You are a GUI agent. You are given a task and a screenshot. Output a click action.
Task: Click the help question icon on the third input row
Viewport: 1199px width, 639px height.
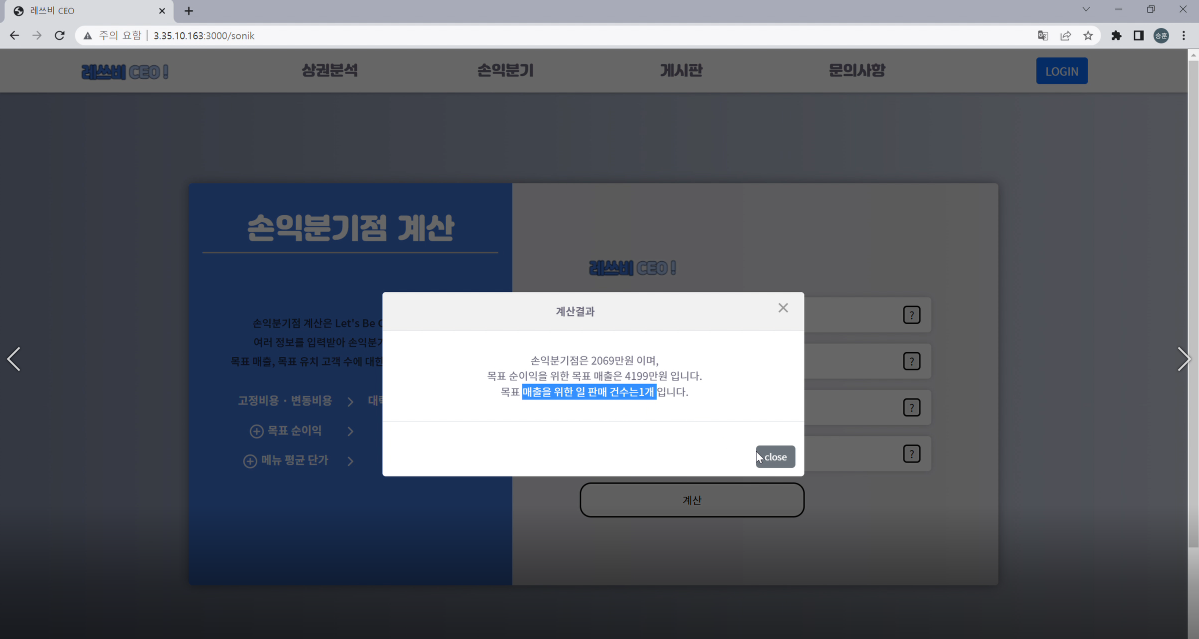click(x=911, y=407)
